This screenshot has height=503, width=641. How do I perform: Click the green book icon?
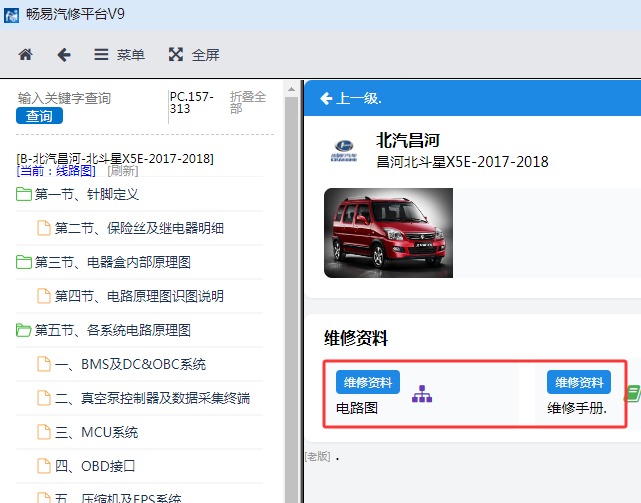point(632,394)
